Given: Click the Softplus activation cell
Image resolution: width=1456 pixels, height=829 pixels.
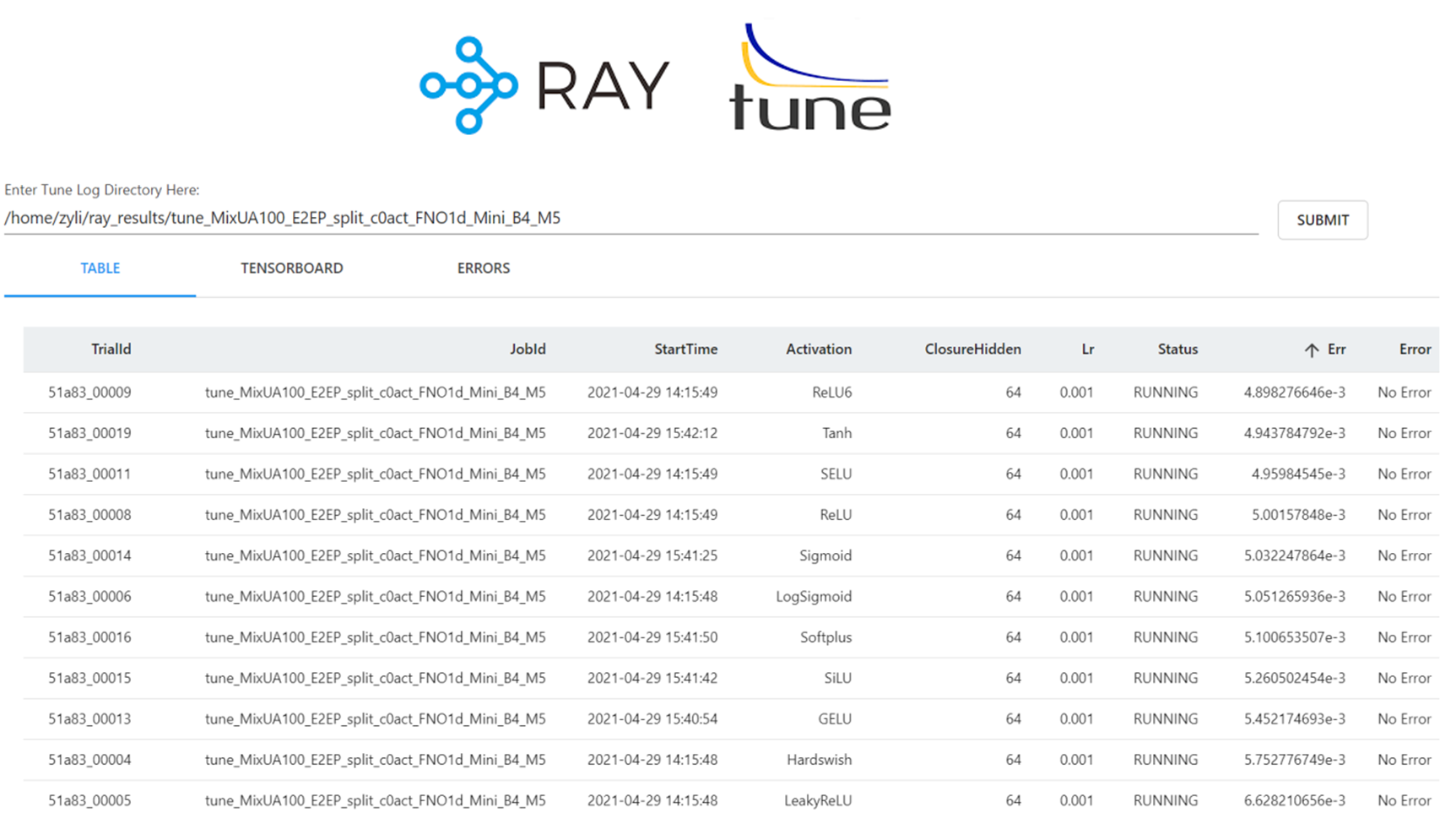Looking at the screenshot, I should 825,637.
